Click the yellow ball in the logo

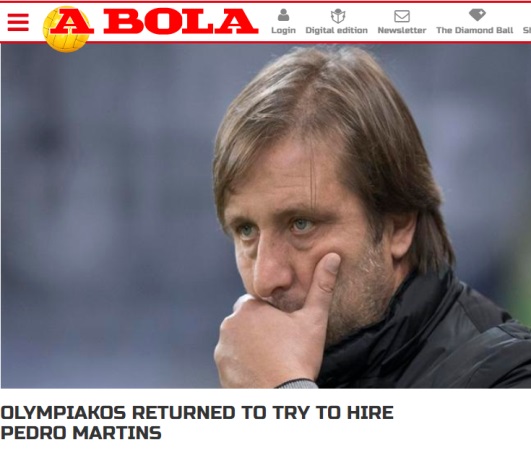tap(64, 30)
